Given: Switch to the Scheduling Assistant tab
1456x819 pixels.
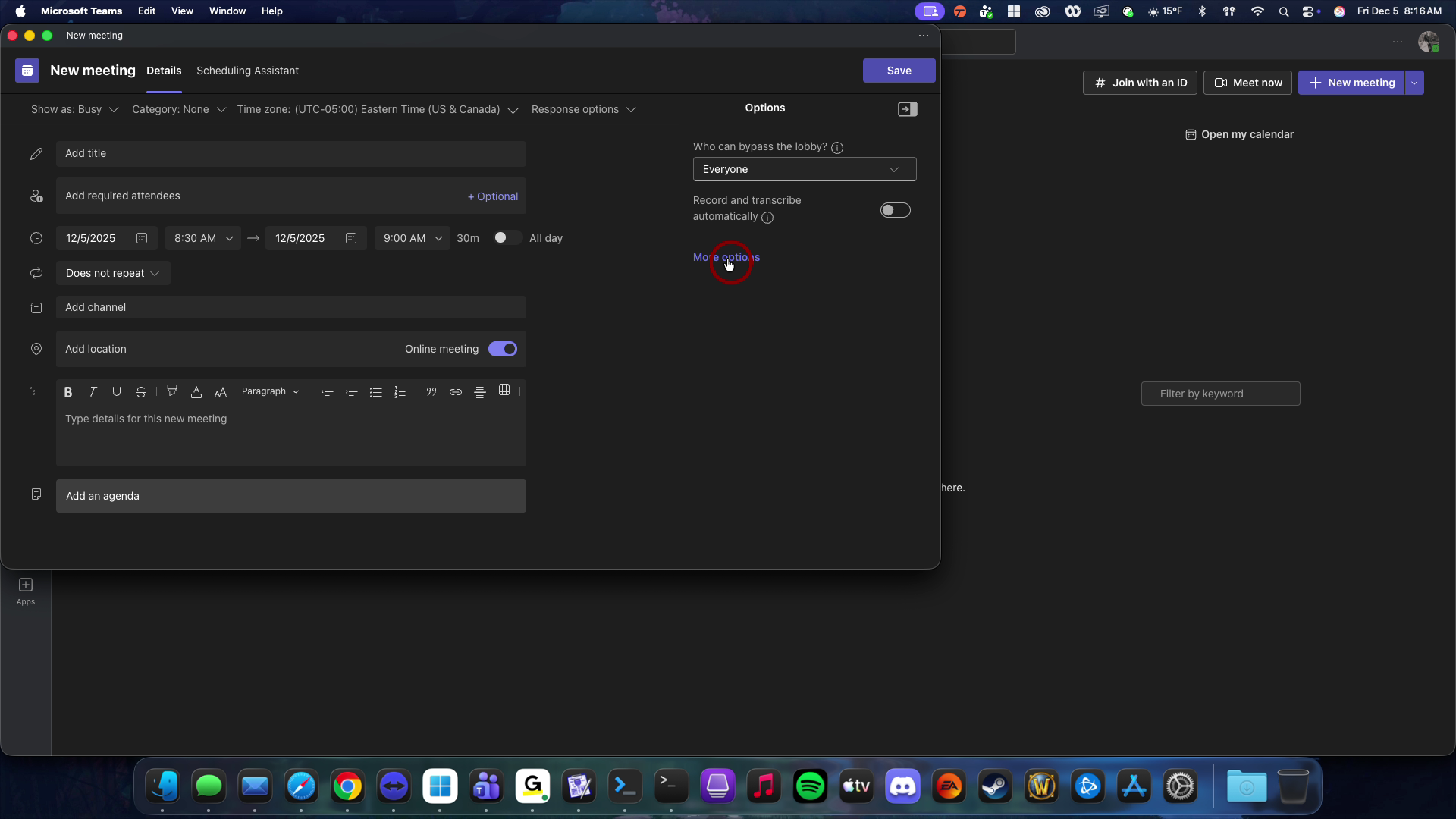Looking at the screenshot, I should coord(247,71).
